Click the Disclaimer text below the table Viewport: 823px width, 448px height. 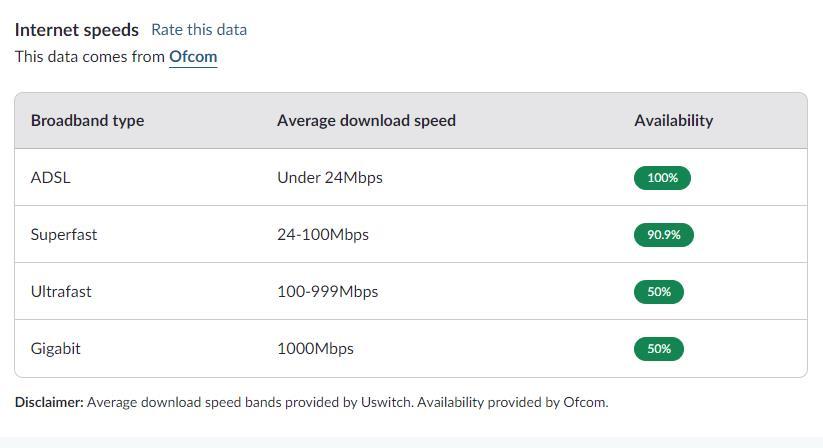pos(312,402)
